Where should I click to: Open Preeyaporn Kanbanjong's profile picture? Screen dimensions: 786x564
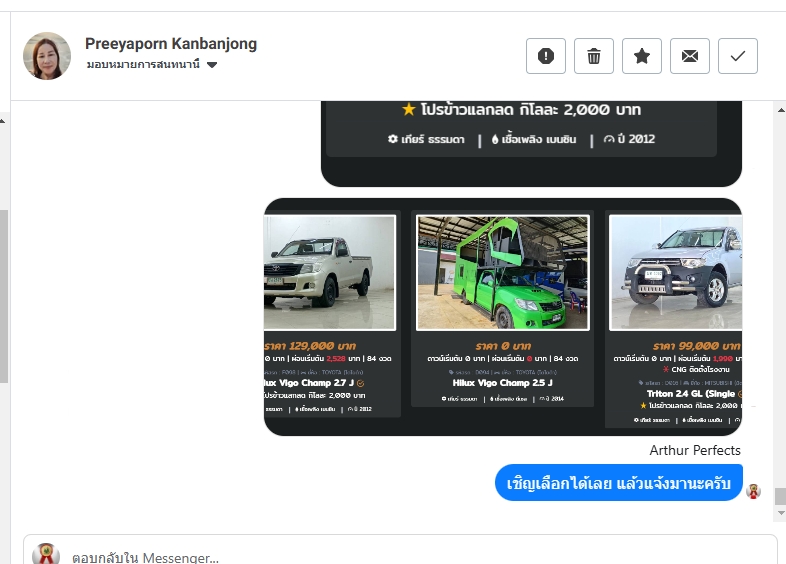point(47,56)
